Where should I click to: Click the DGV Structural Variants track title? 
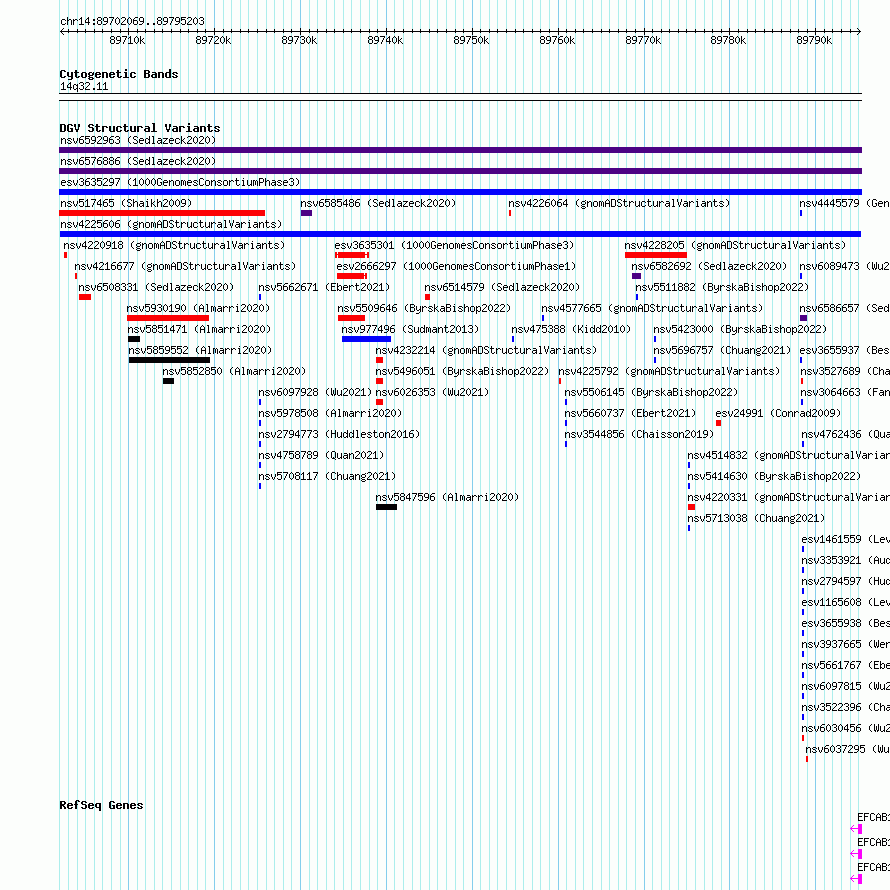(x=140, y=128)
